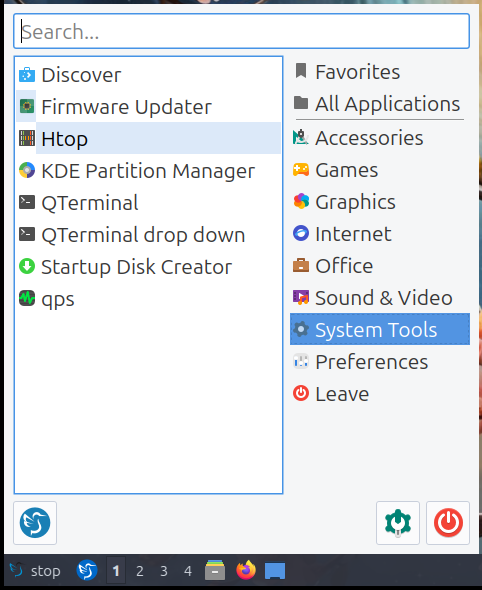Select the Favorites category
The width and height of the screenshot is (482, 590).
click(x=380, y=71)
